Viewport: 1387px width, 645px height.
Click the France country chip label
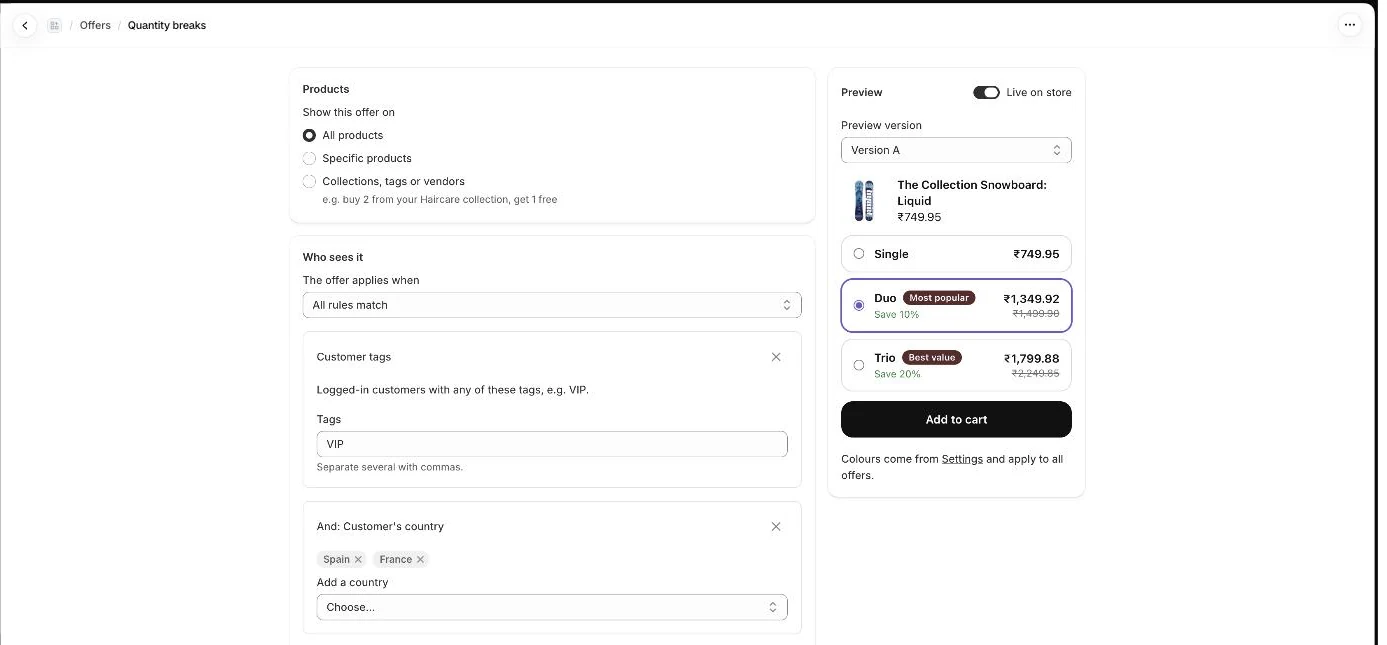tap(395, 560)
